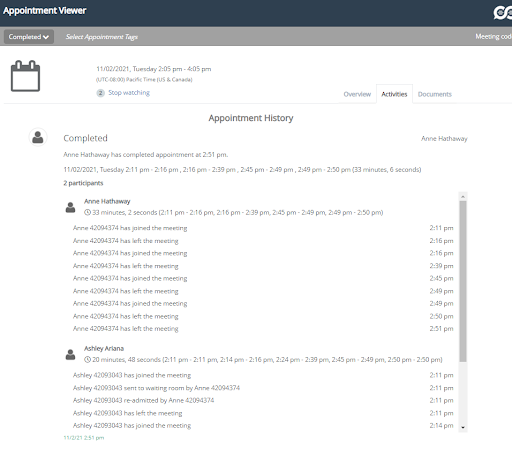The width and height of the screenshot is (512, 455).
Task: Click the clock icon beside 20 minutes
Action: pyautogui.click(x=87, y=360)
